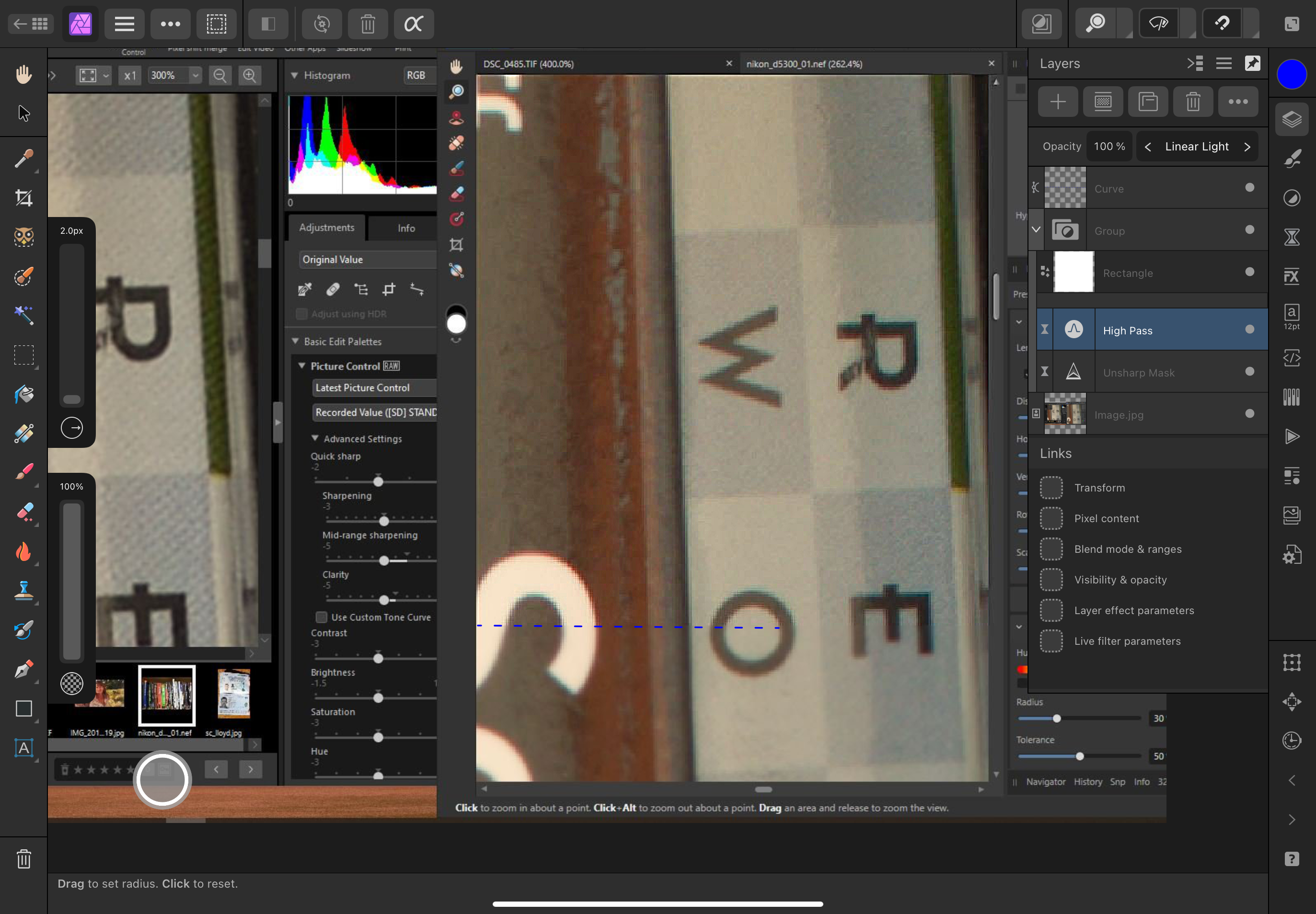Image resolution: width=1316 pixels, height=914 pixels.
Task: Select the Clone stamp tool
Action: 23,591
